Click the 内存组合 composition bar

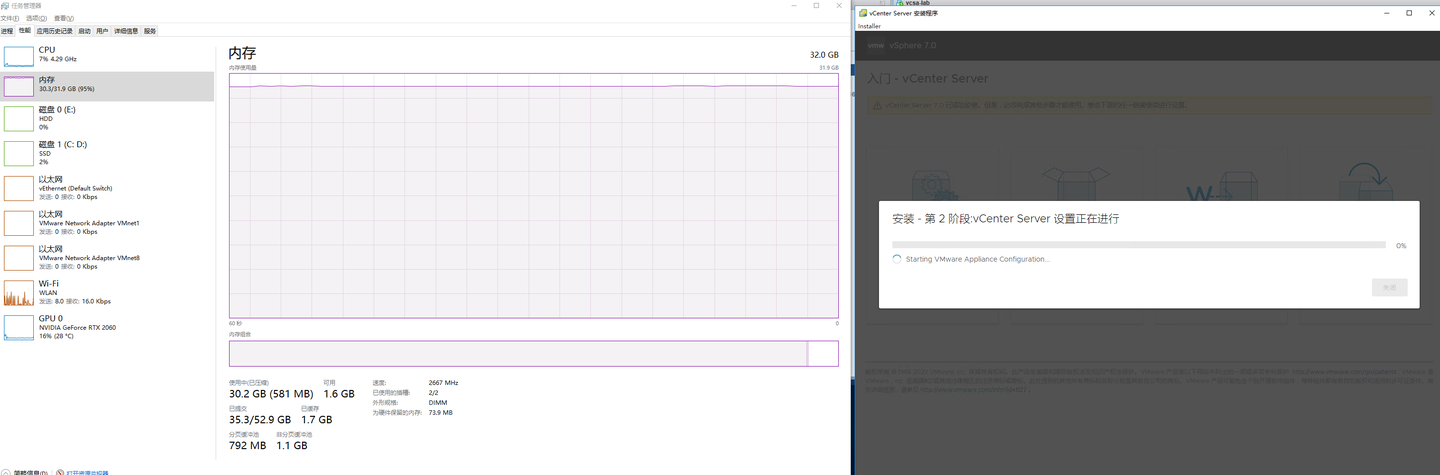click(x=533, y=353)
